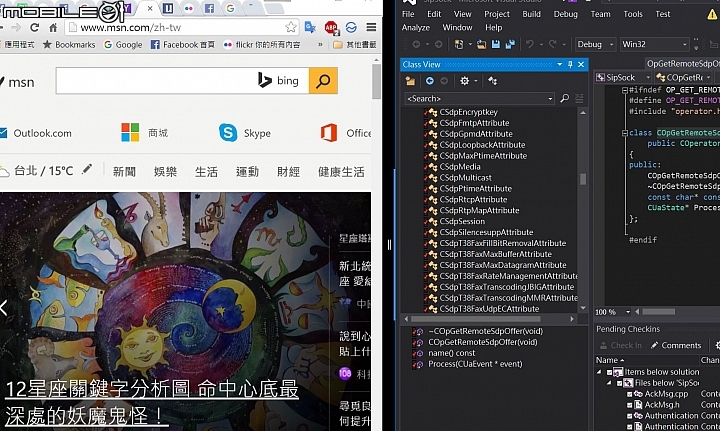This screenshot has width=720, height=431.
Task: Open the Adblock Plus extension
Action: click(331, 28)
